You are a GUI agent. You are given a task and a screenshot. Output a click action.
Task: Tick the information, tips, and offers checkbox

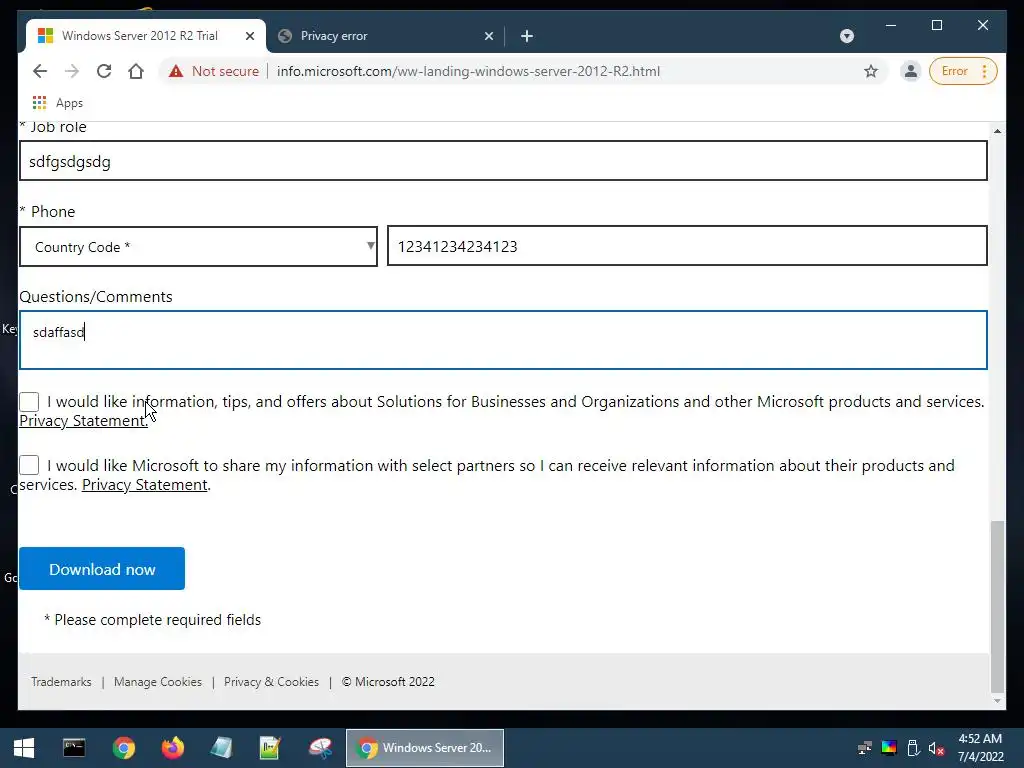coord(29,402)
